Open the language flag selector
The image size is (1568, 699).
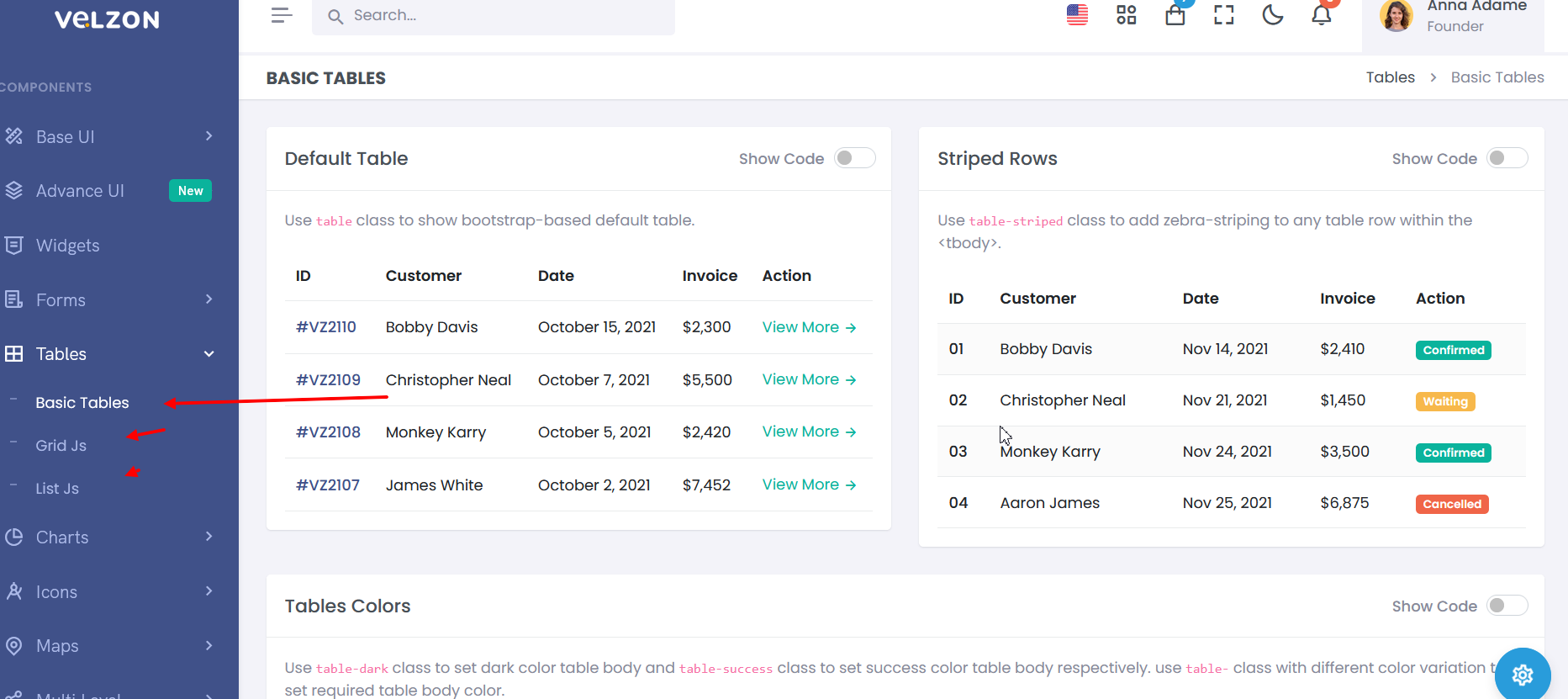1077,15
